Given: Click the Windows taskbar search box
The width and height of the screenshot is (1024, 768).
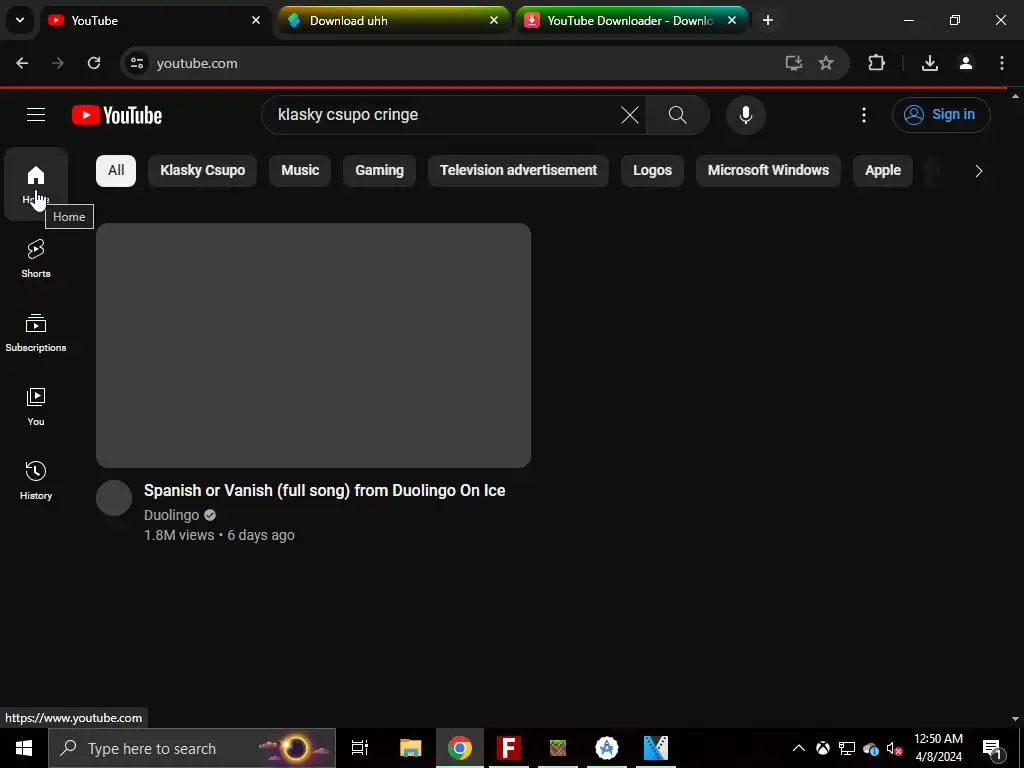Looking at the screenshot, I should click(x=192, y=748).
